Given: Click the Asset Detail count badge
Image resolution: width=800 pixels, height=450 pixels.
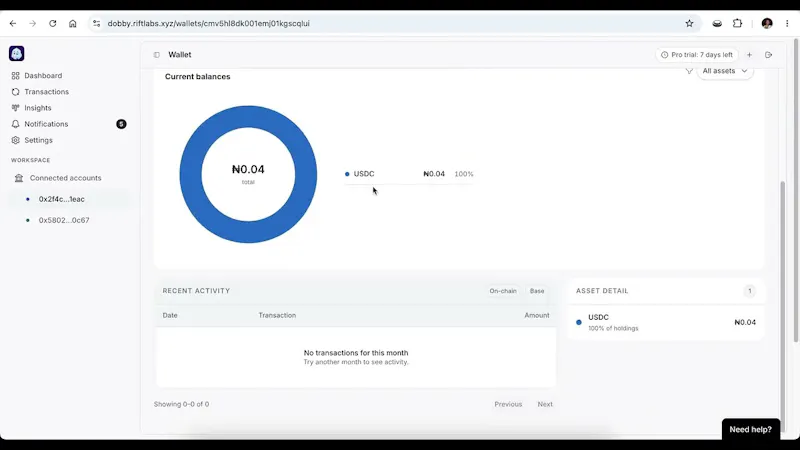Looking at the screenshot, I should (749, 291).
